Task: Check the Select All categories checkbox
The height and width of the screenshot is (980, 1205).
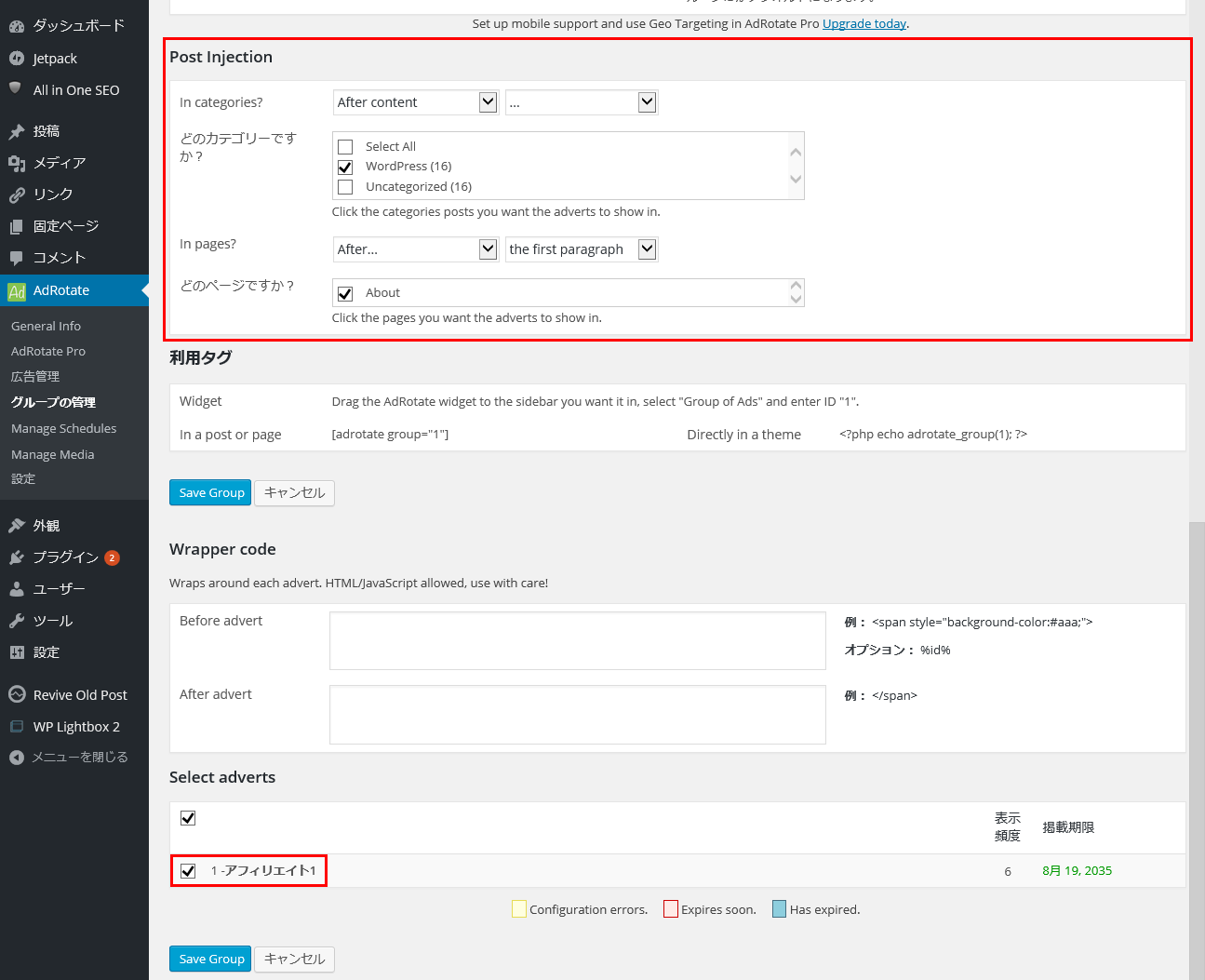Action: pyautogui.click(x=345, y=147)
